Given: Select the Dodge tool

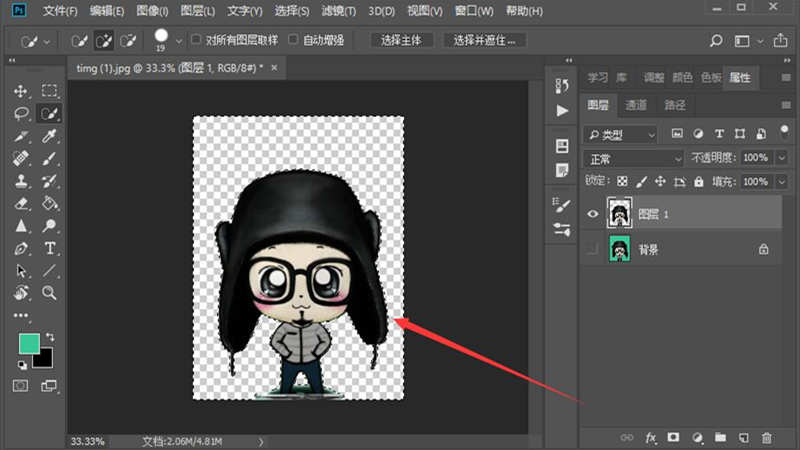Looking at the screenshot, I should pos(49,226).
